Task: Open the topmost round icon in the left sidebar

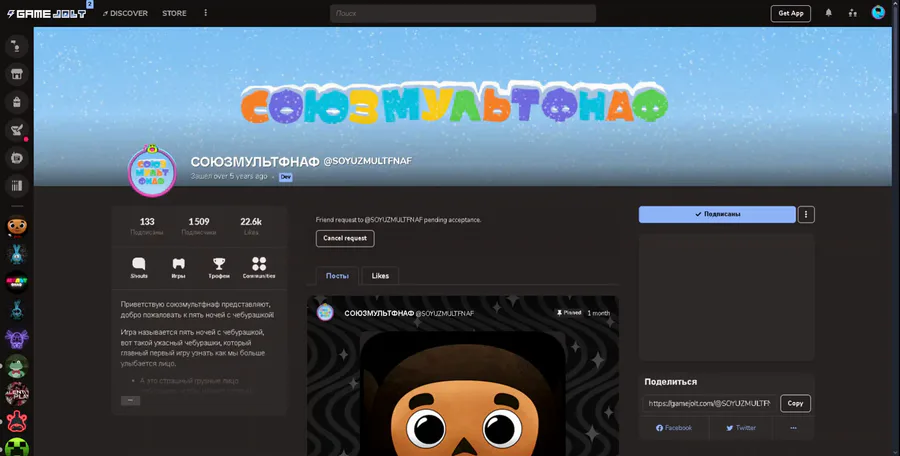Action: (x=17, y=47)
